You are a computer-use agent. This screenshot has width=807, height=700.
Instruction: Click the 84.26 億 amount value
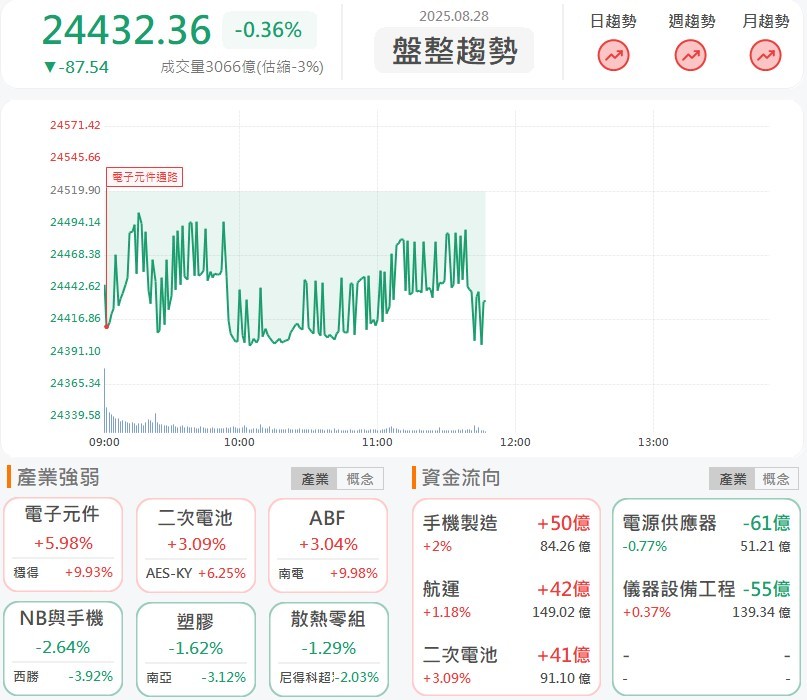565,546
